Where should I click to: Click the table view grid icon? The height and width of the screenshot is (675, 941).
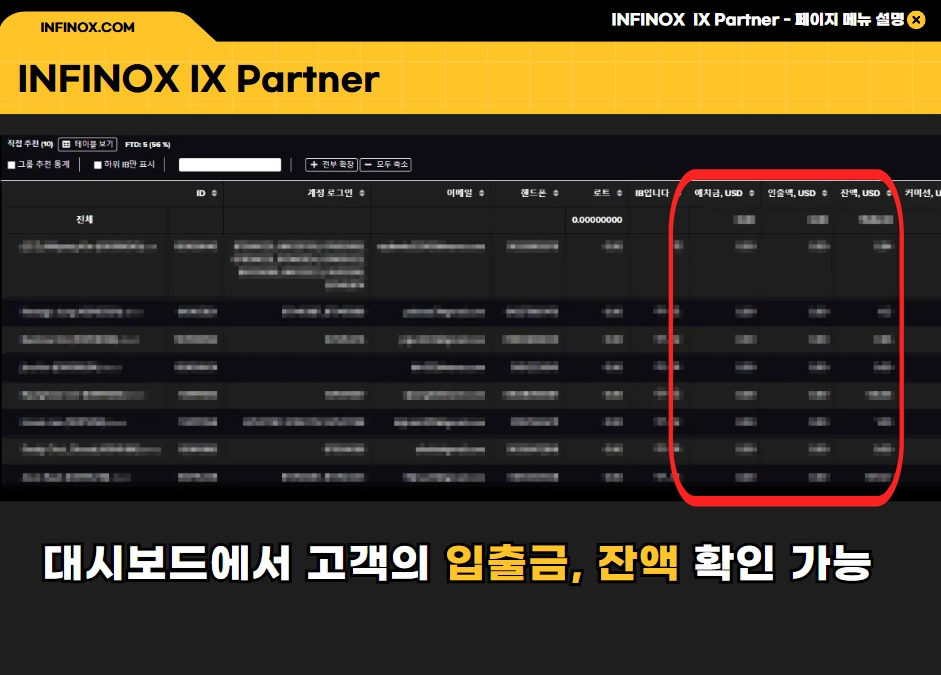67,144
